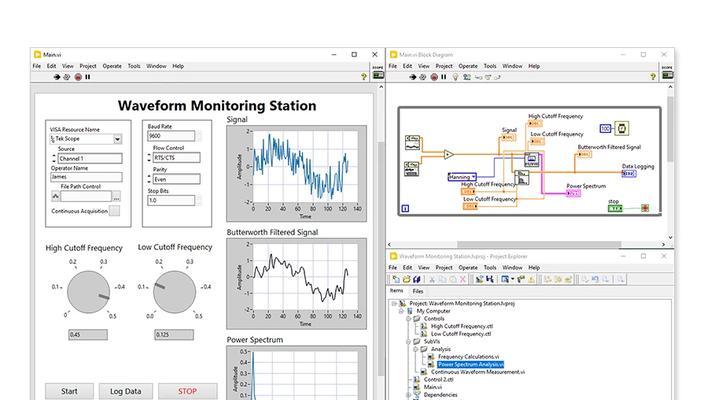Click Undo arrow in Project Explorer toolbar

[595, 279]
